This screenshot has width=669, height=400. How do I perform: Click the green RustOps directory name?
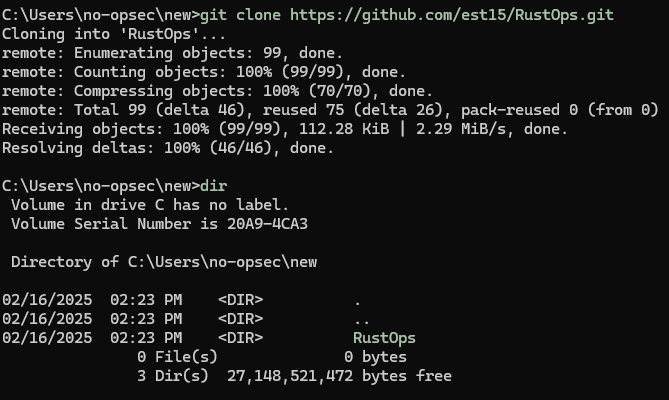pyautogui.click(x=384, y=338)
